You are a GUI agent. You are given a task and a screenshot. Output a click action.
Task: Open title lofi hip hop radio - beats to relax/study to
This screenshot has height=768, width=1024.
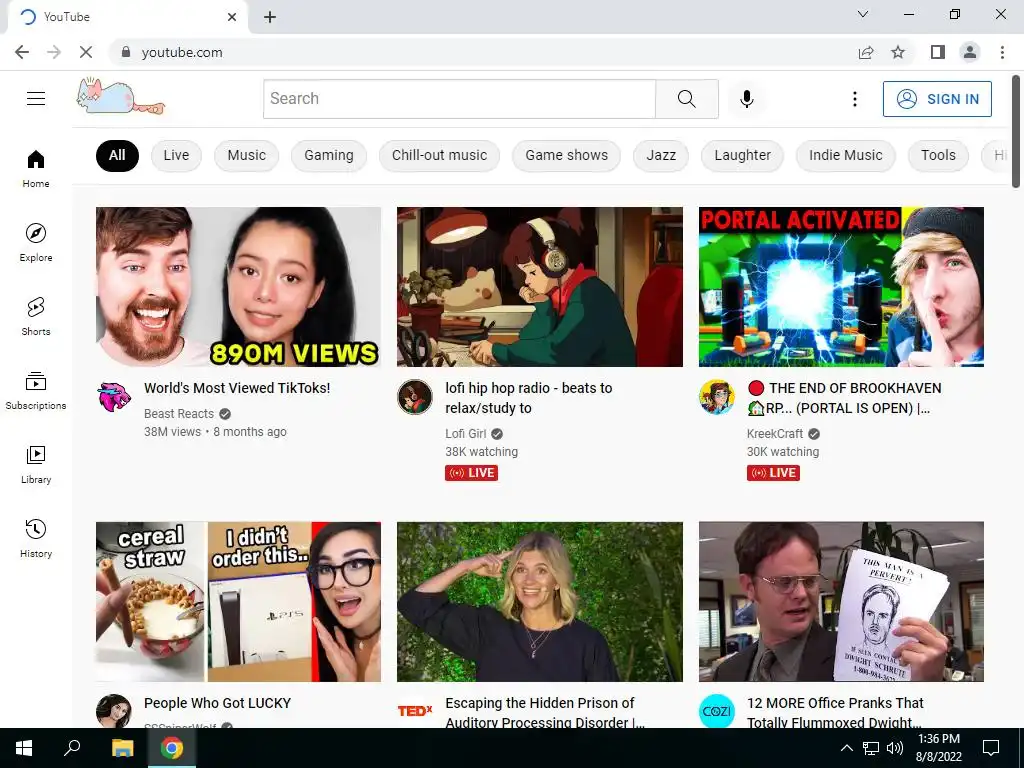coord(529,398)
